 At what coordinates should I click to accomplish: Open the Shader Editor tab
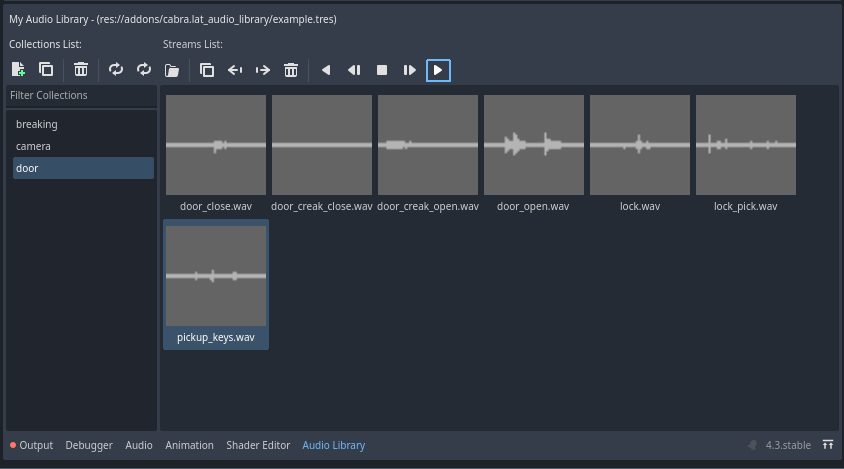point(258,445)
